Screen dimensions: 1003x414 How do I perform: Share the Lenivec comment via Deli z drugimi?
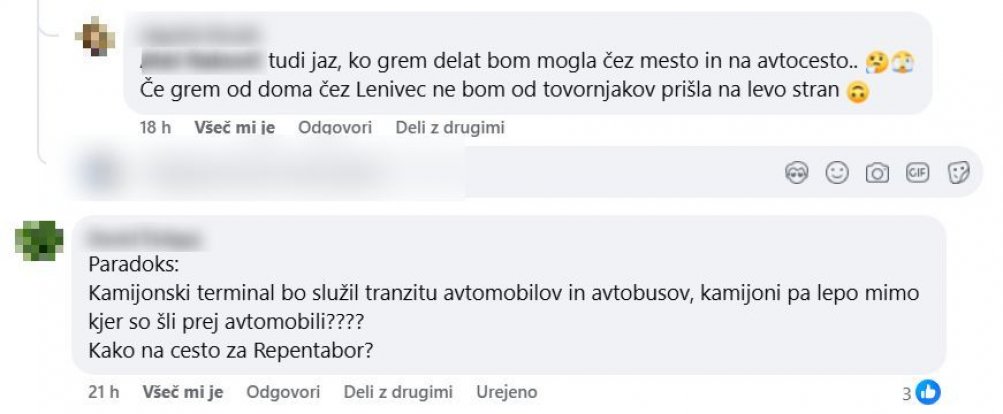click(x=450, y=127)
